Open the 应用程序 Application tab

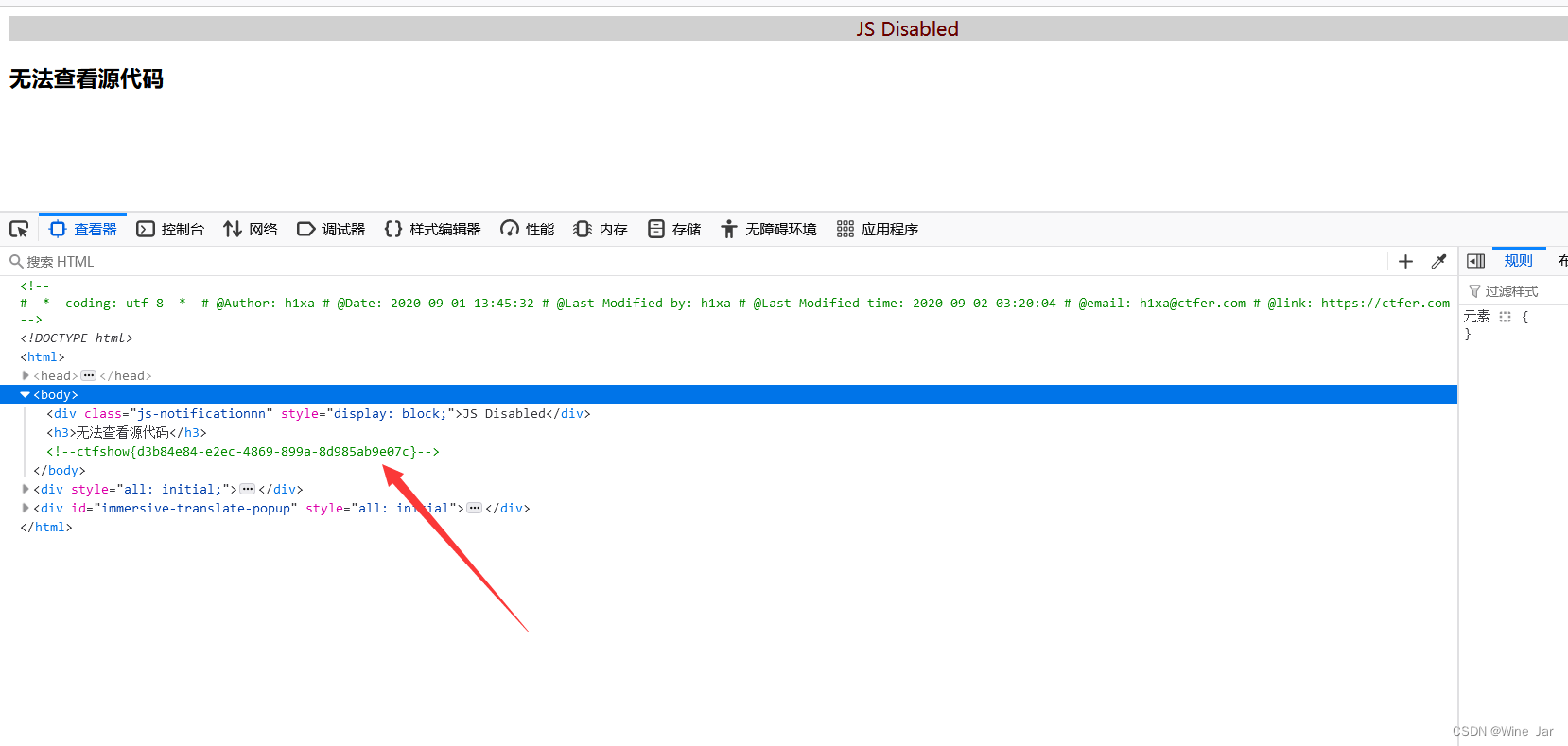tap(878, 229)
